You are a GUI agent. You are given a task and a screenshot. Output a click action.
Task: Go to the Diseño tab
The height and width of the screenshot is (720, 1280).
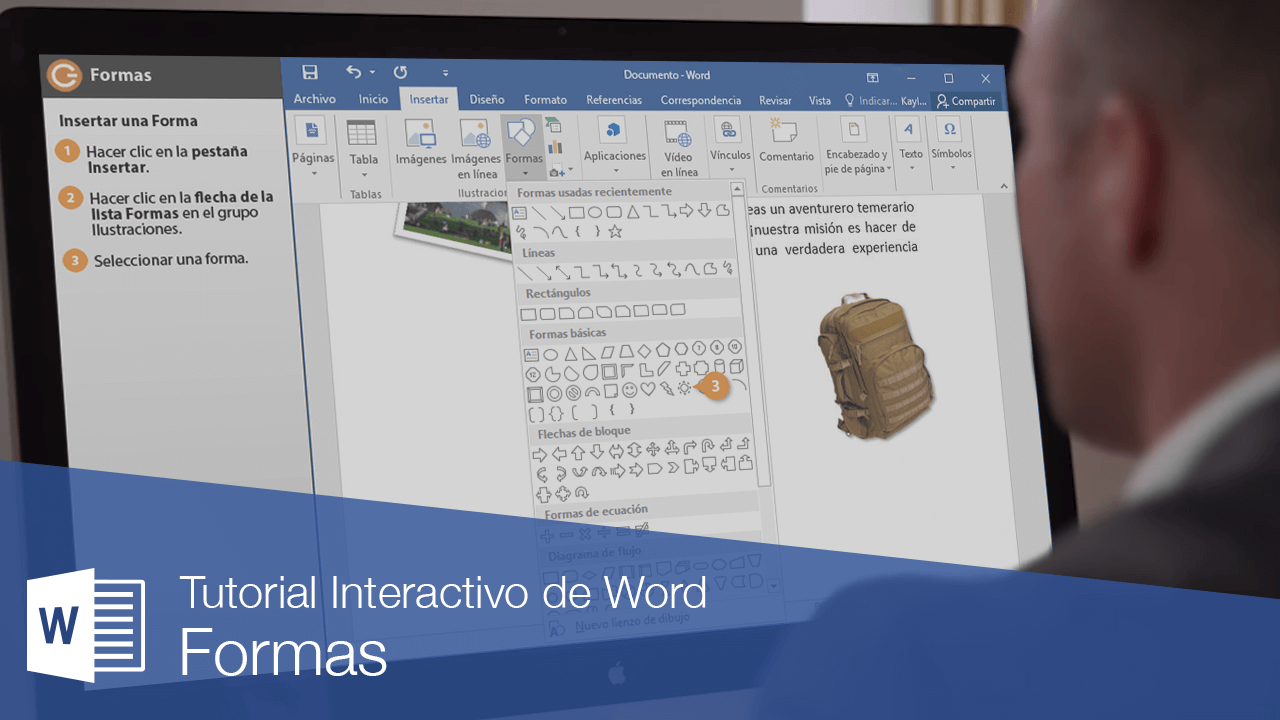click(487, 100)
